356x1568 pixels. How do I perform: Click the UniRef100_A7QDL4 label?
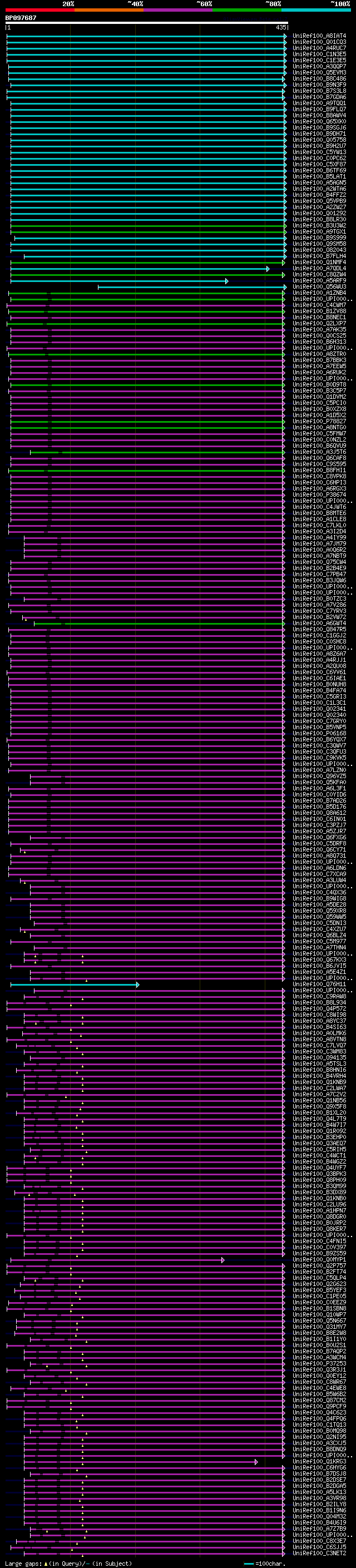pos(319,268)
